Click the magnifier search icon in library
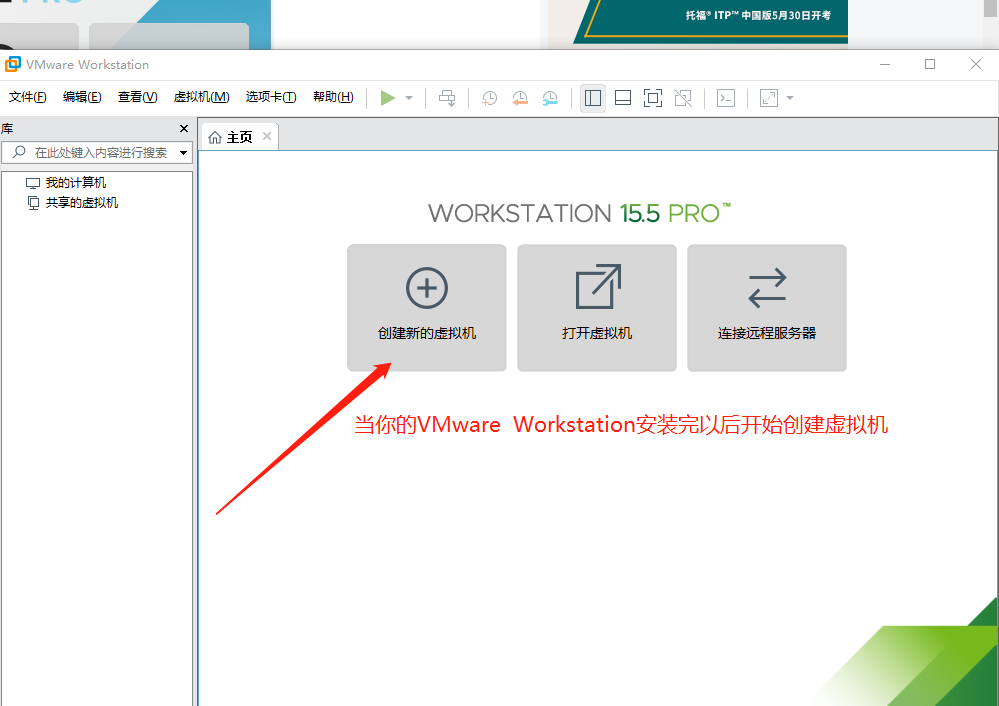This screenshot has height=706, width=999. [19, 152]
